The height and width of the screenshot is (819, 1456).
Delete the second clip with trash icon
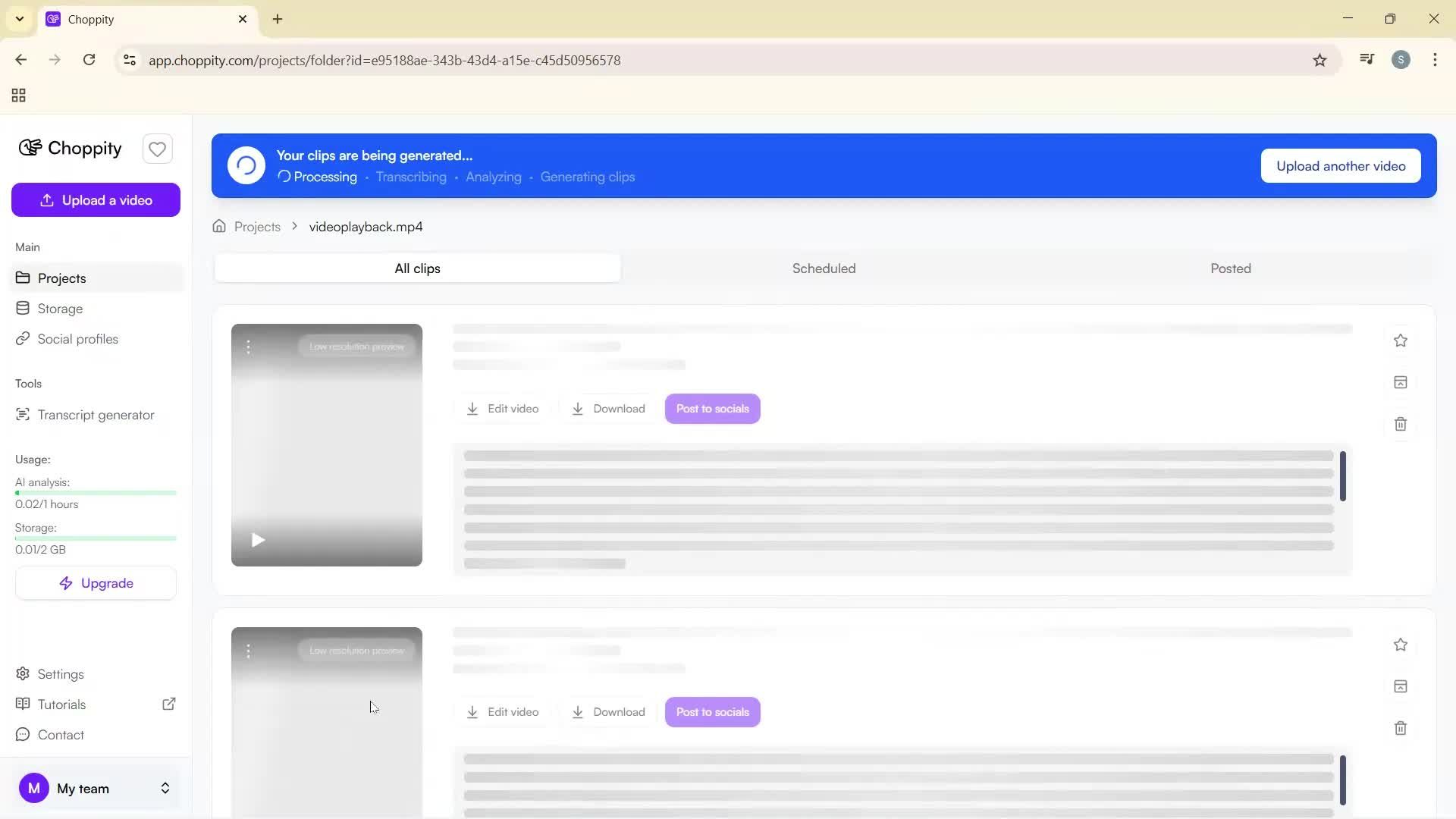1400,728
